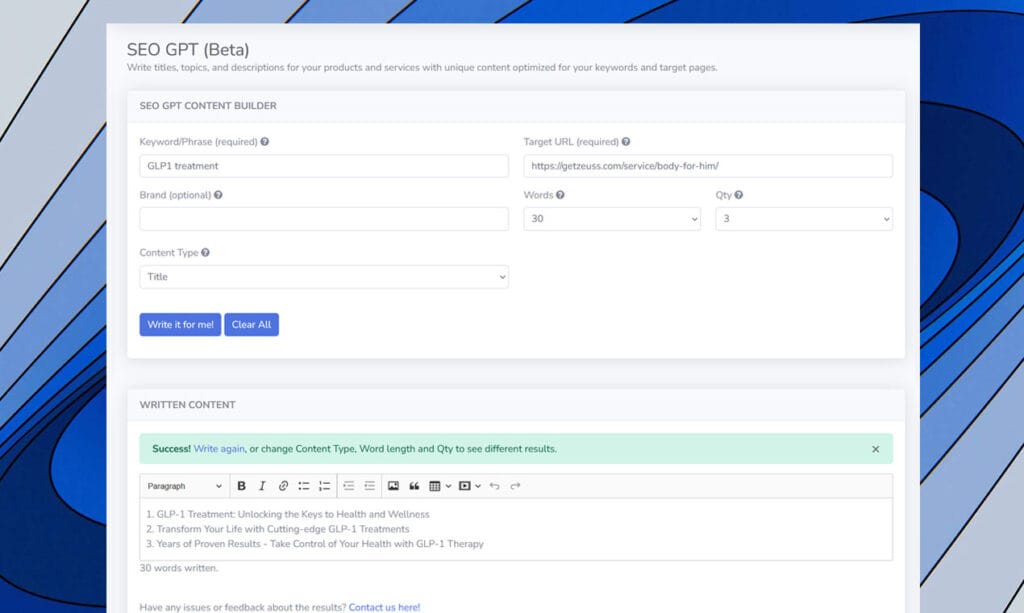The height and width of the screenshot is (613, 1024).
Task: Apply numbered list formatting
Action: (x=325, y=486)
